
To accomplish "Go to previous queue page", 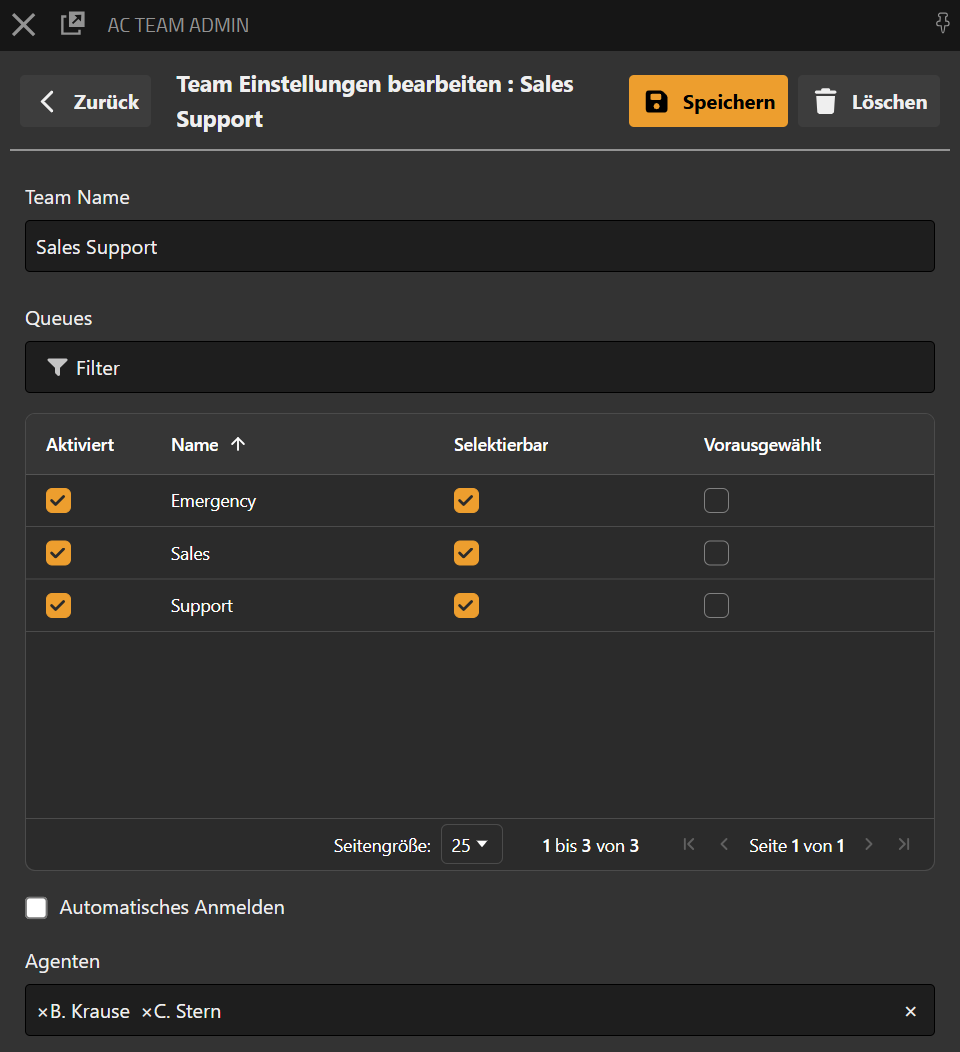I will (x=724, y=845).
